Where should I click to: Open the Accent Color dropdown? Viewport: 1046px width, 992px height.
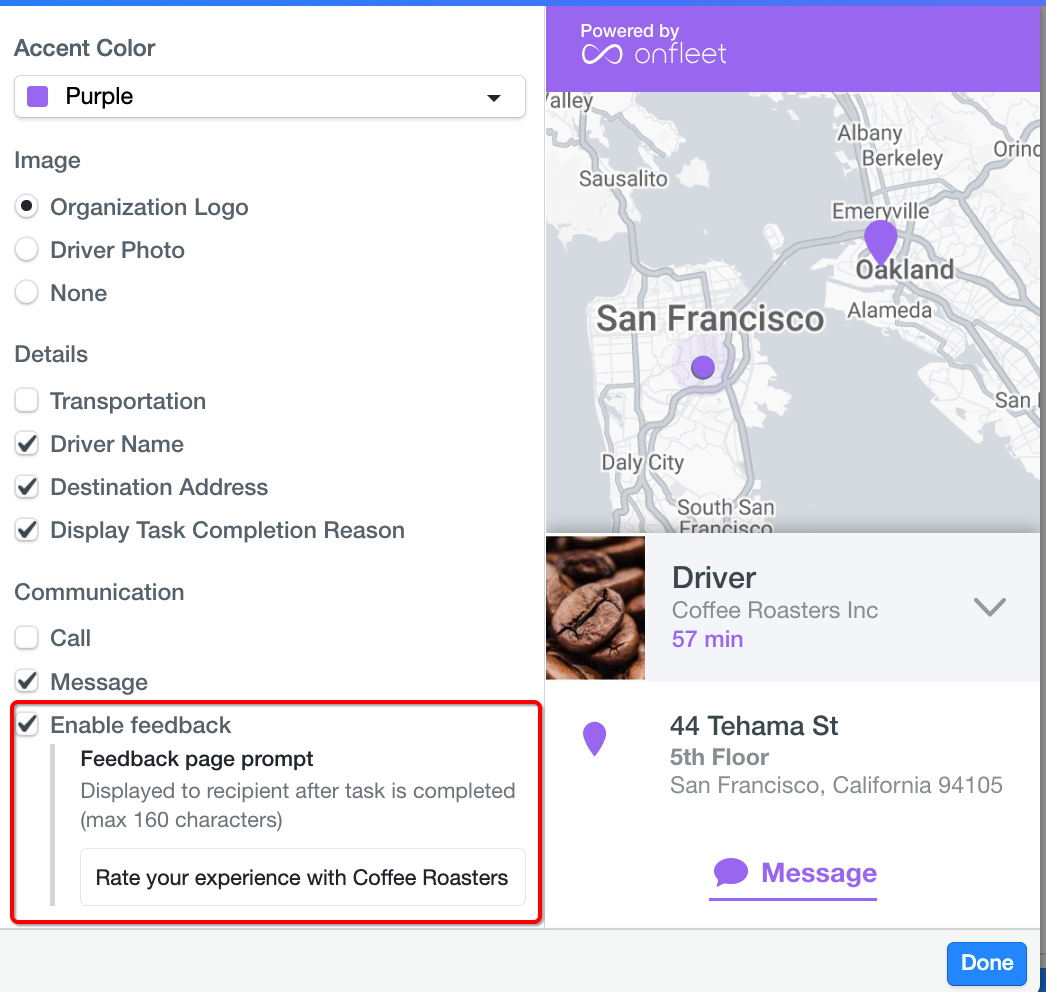pyautogui.click(x=270, y=97)
